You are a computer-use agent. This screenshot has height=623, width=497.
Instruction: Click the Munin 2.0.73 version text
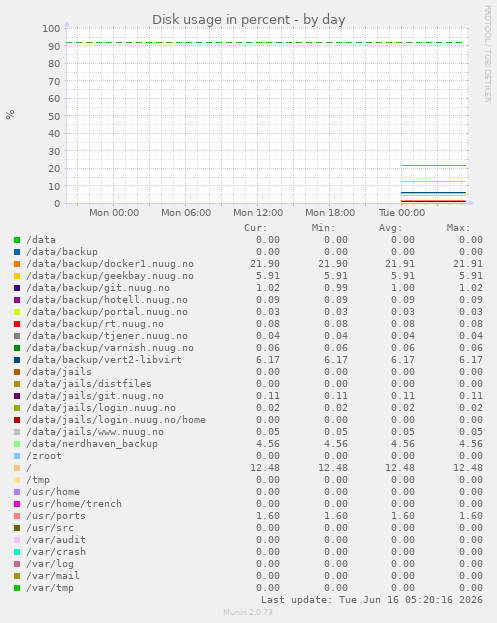[x=248, y=612]
